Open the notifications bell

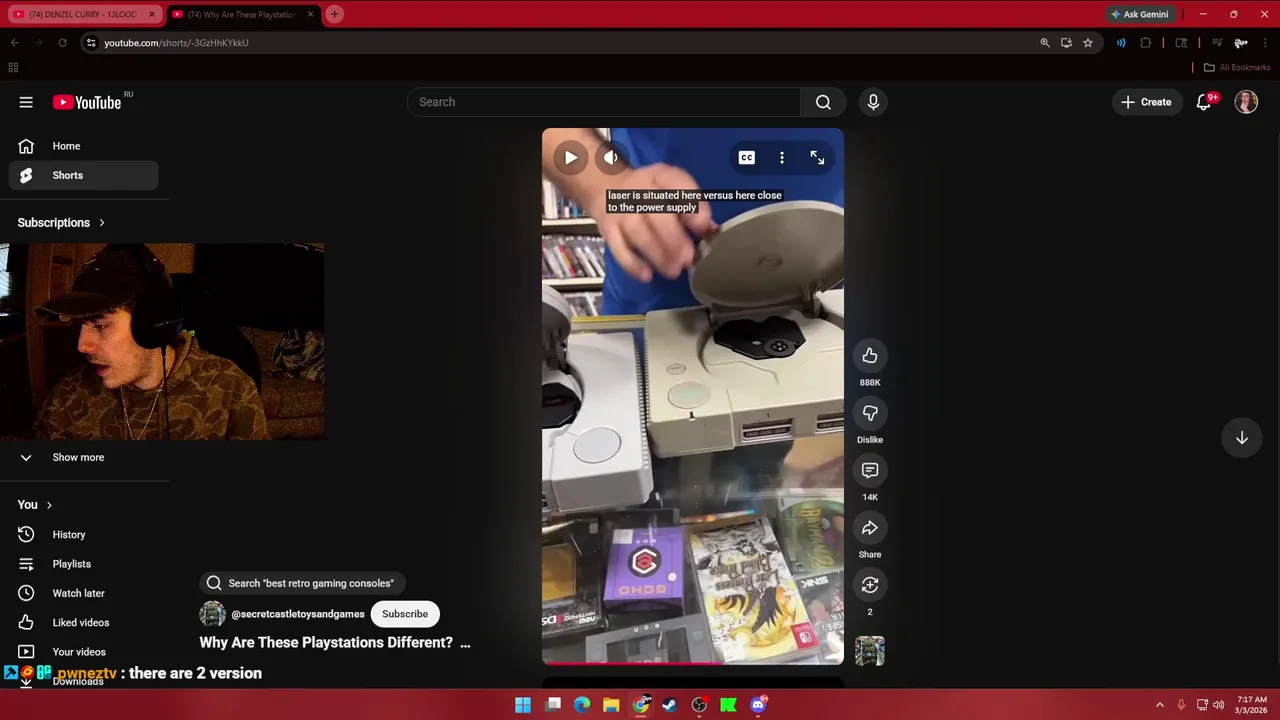pyautogui.click(x=1204, y=102)
